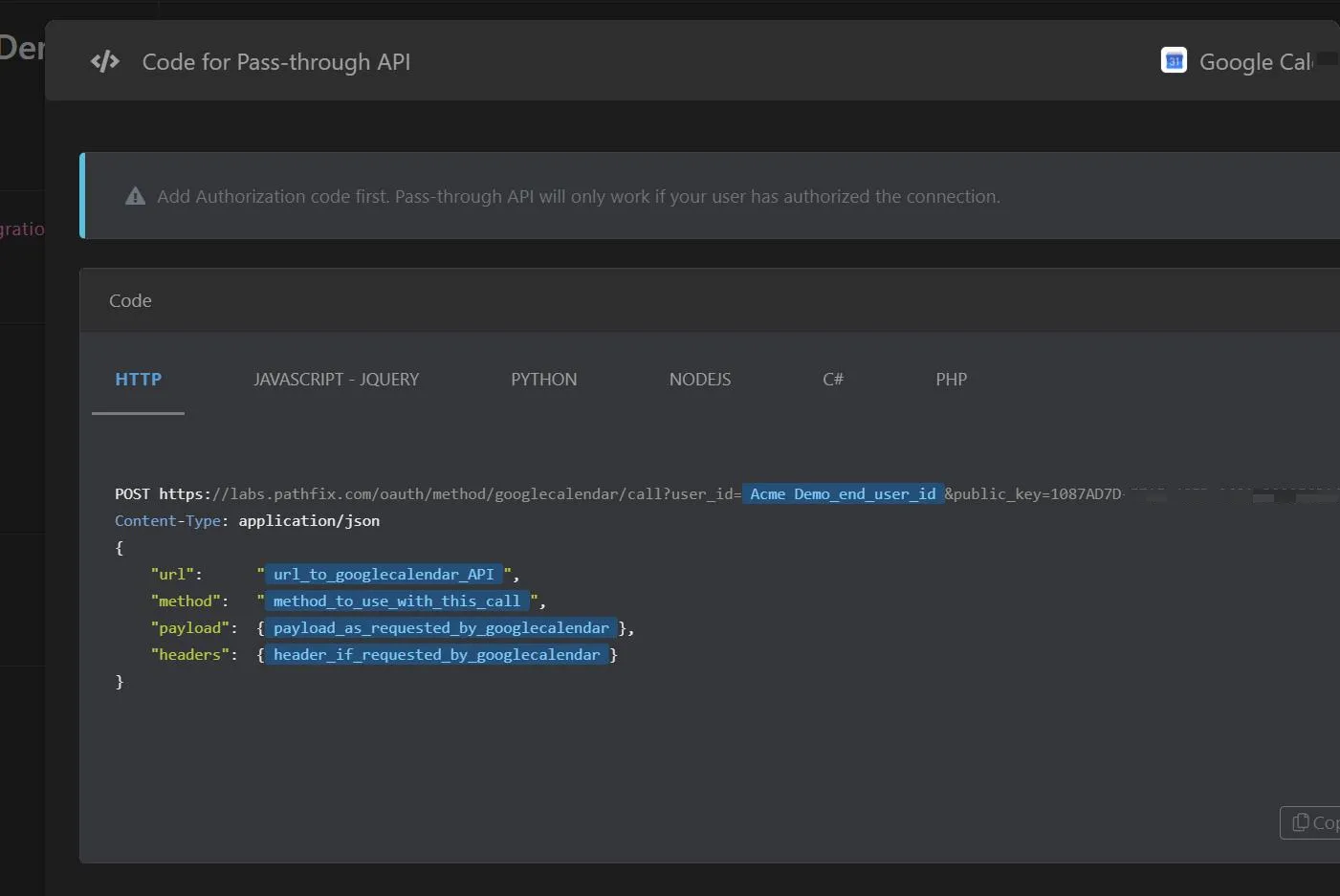Switch to the NODEJS tab

point(700,380)
